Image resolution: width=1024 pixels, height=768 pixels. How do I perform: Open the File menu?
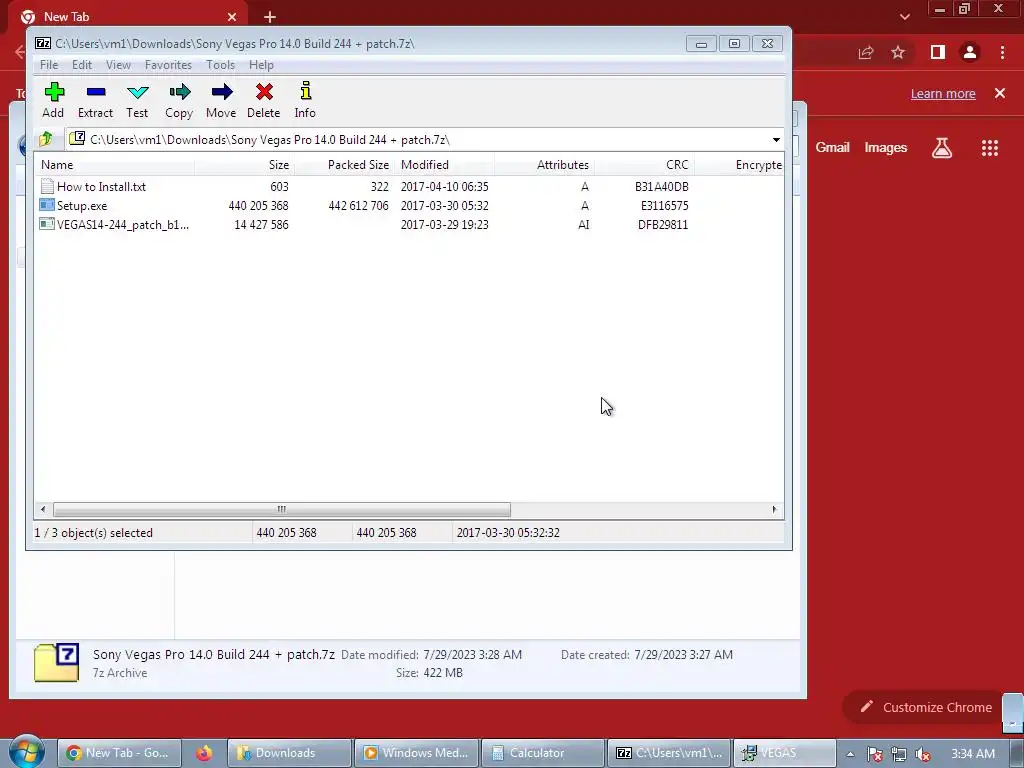(x=49, y=65)
